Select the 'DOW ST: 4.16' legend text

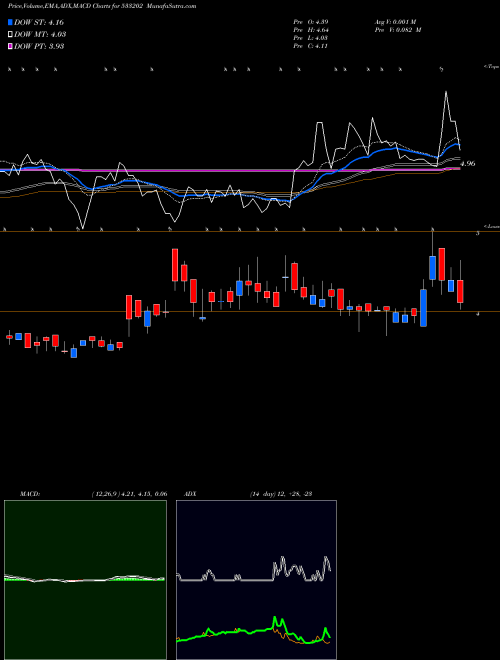point(39,22)
